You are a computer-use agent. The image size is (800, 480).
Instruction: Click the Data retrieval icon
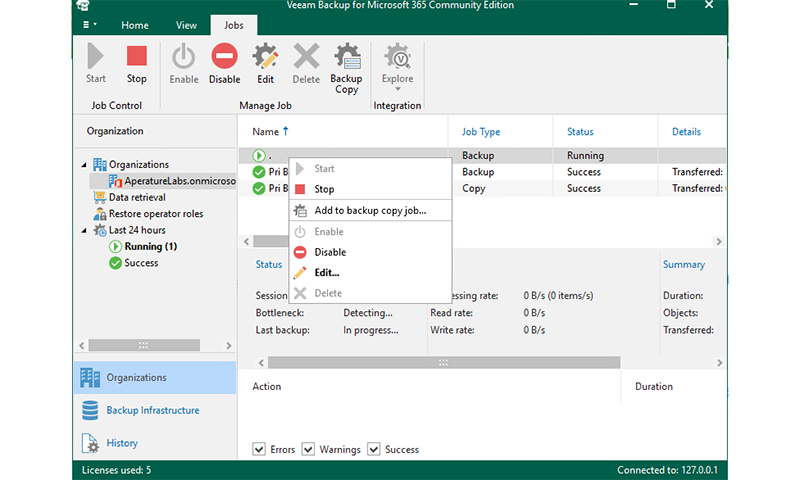point(99,197)
